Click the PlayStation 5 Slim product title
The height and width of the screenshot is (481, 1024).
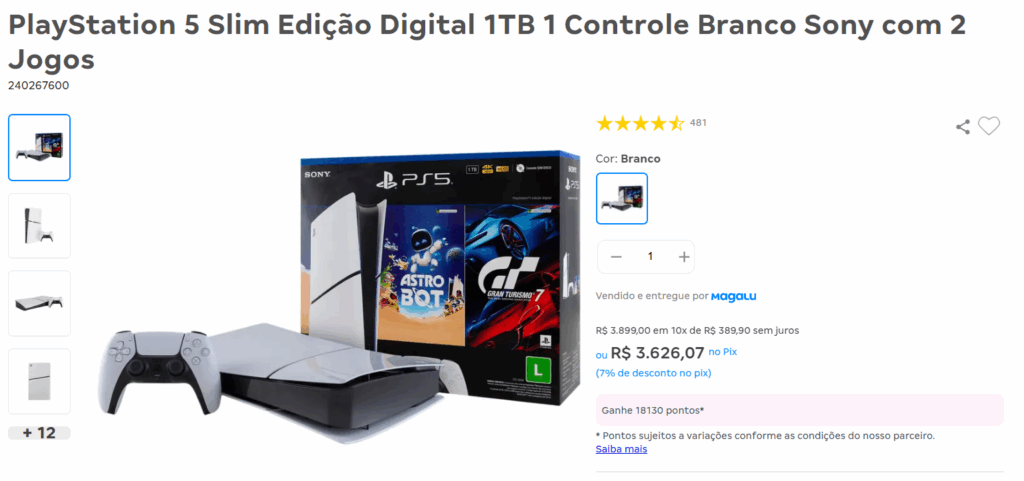point(487,42)
